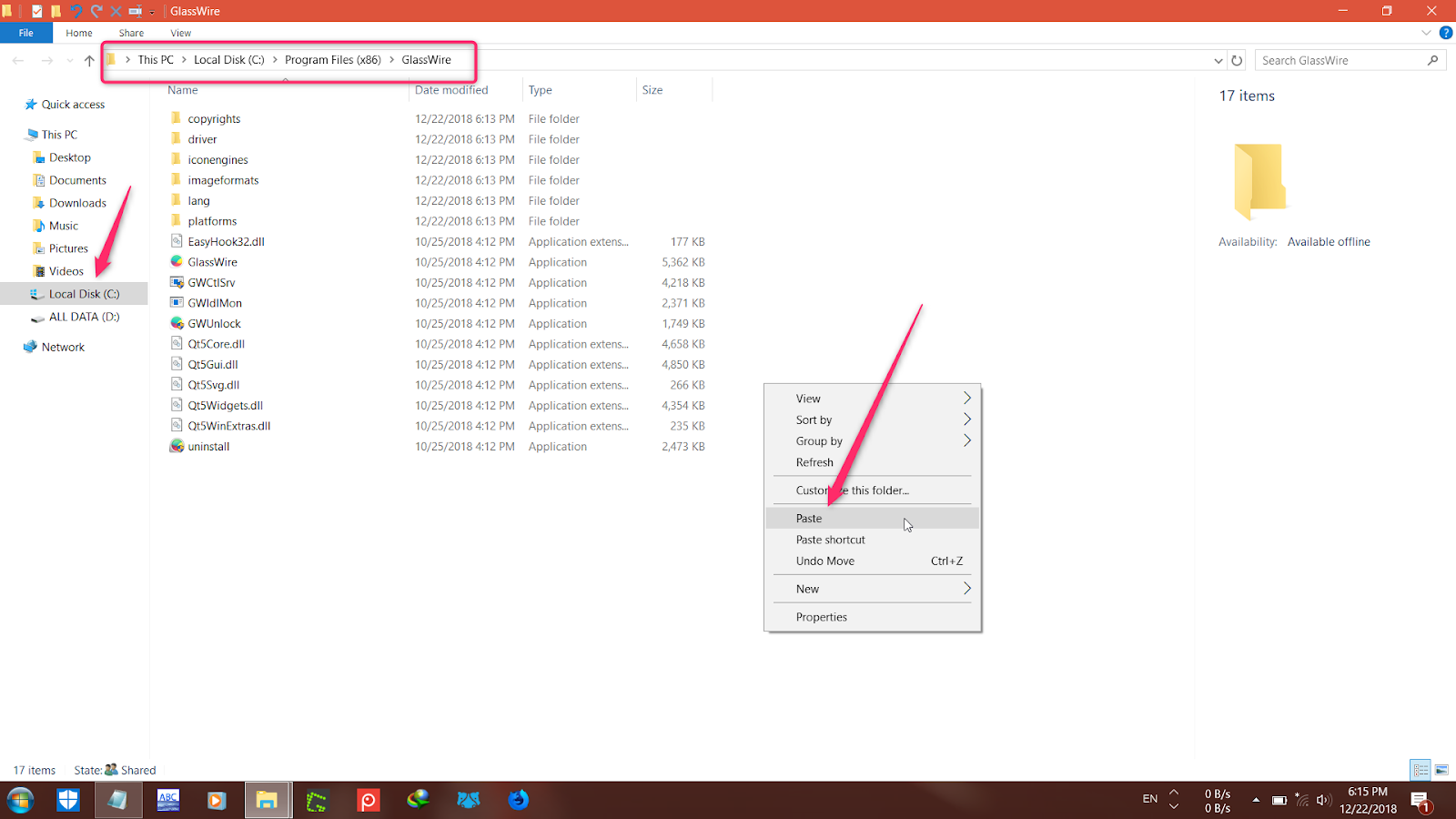Click the GWCtlSrv application file icon
The image size is (1456, 819).
(177, 283)
